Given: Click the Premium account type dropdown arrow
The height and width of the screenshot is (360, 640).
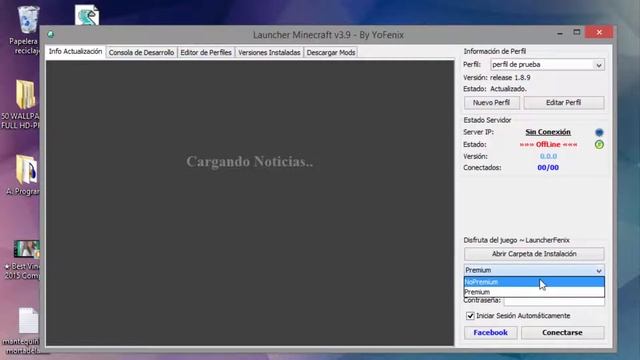Looking at the screenshot, I should click(598, 270).
